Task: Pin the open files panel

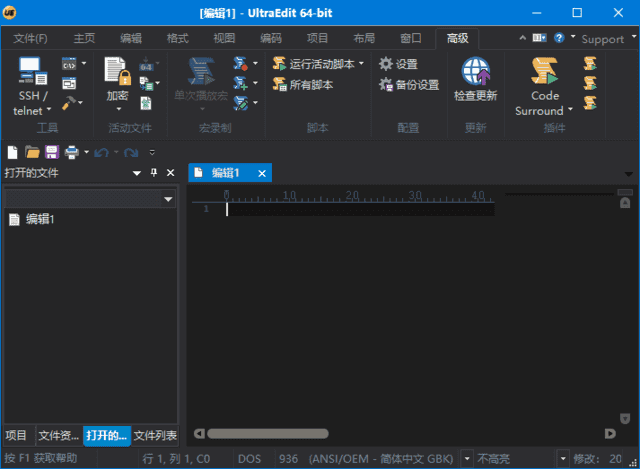Action: (x=154, y=173)
